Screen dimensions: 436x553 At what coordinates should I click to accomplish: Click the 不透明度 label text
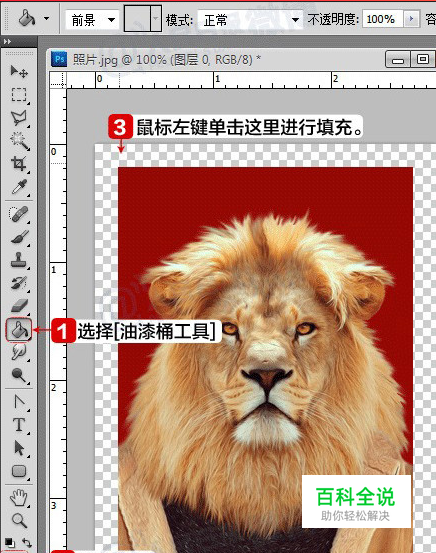(x=333, y=19)
